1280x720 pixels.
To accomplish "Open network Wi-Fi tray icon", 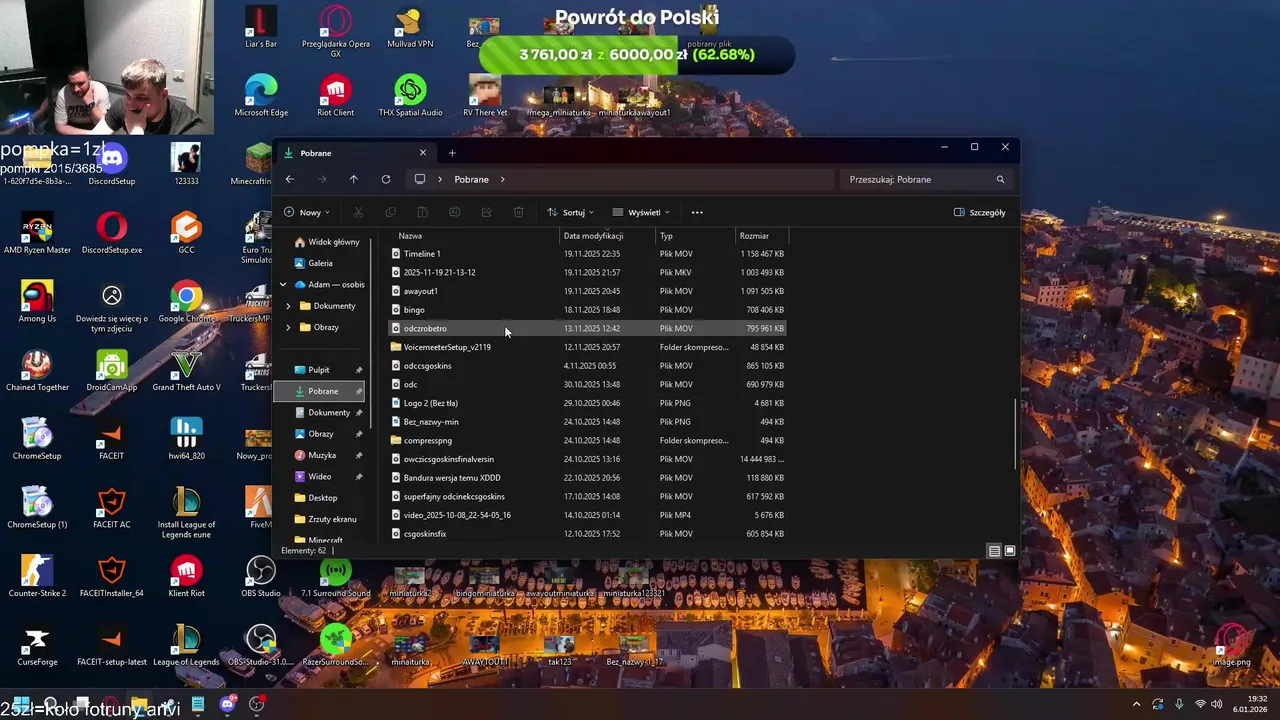I will [1200, 704].
